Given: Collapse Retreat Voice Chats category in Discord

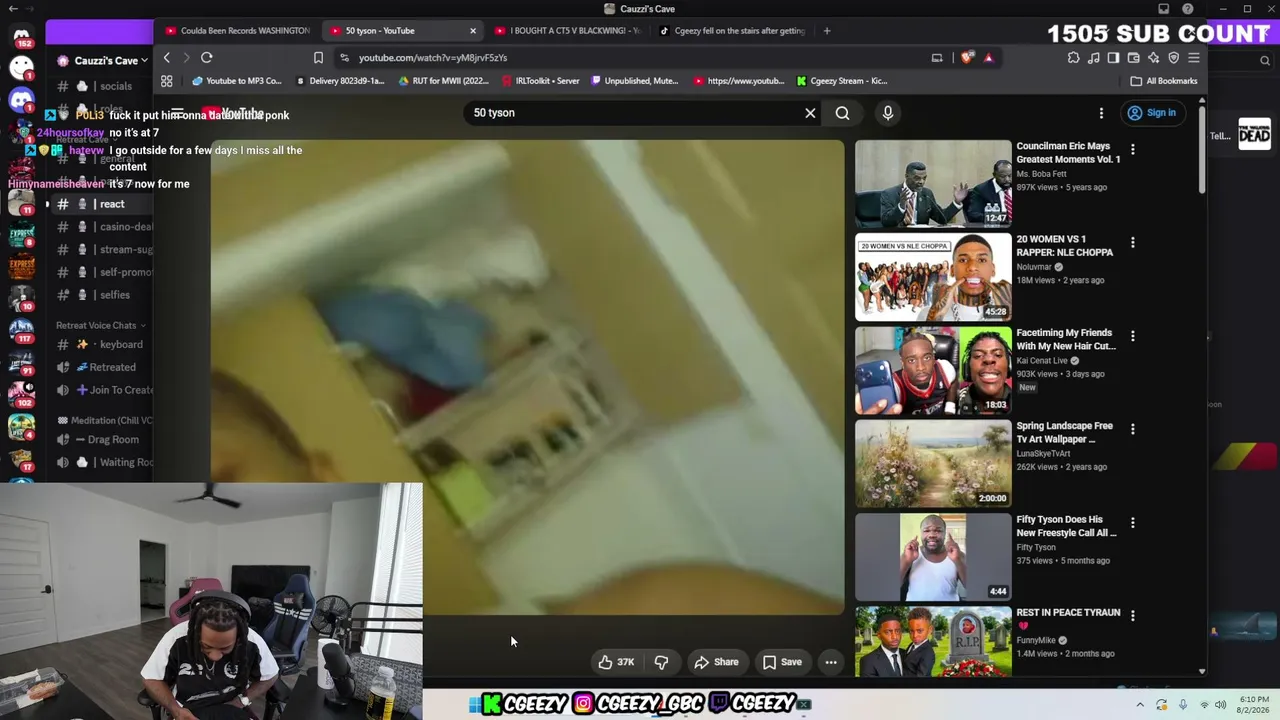Looking at the screenshot, I should [x=100, y=325].
